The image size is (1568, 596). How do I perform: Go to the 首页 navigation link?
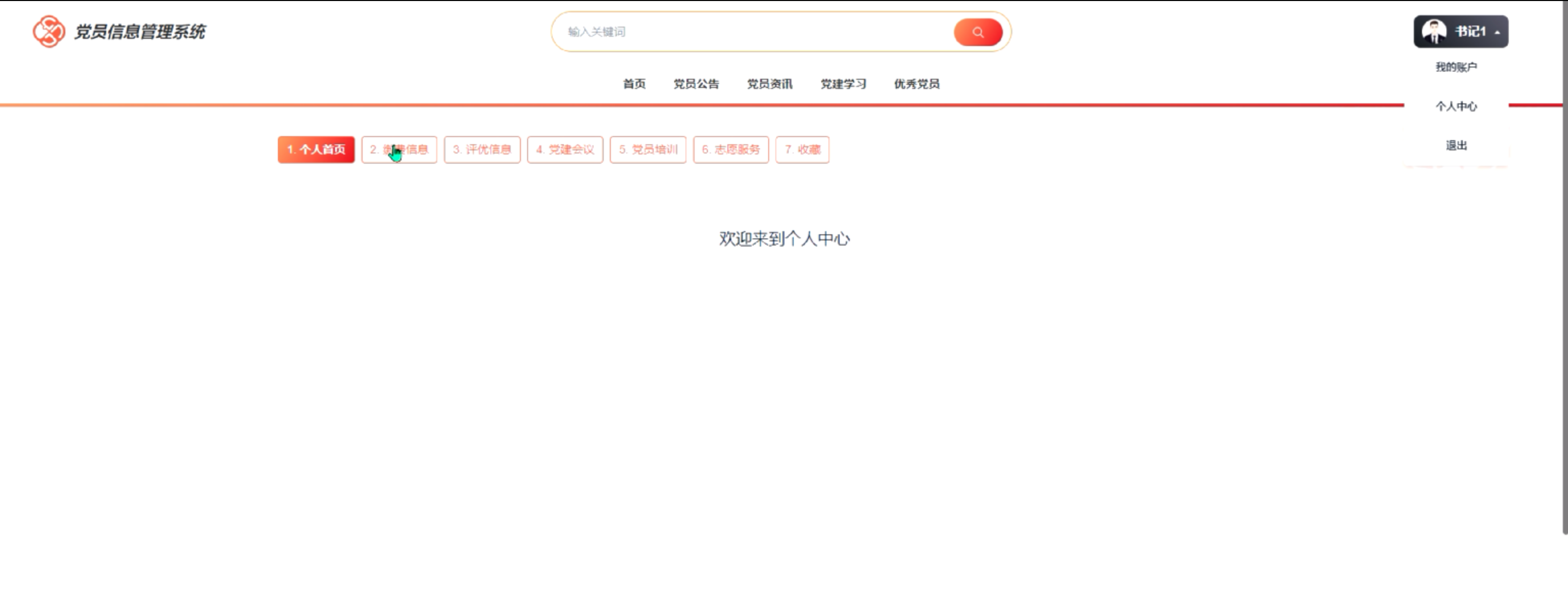click(634, 84)
